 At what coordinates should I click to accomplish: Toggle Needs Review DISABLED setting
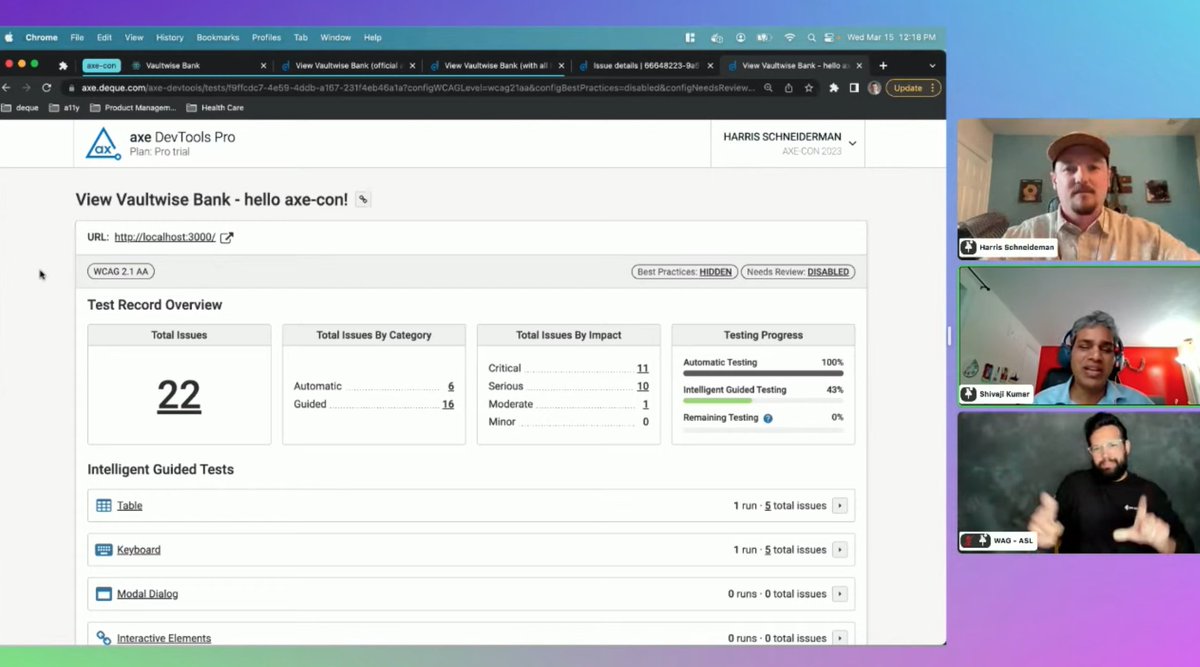pos(798,272)
